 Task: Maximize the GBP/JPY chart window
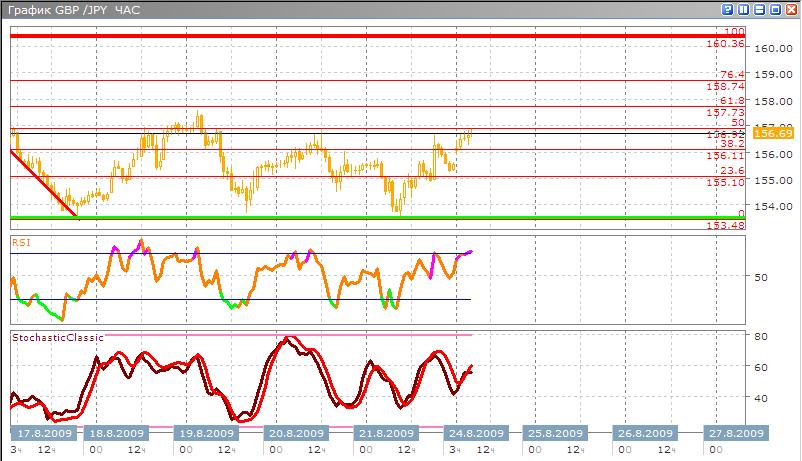click(x=775, y=9)
